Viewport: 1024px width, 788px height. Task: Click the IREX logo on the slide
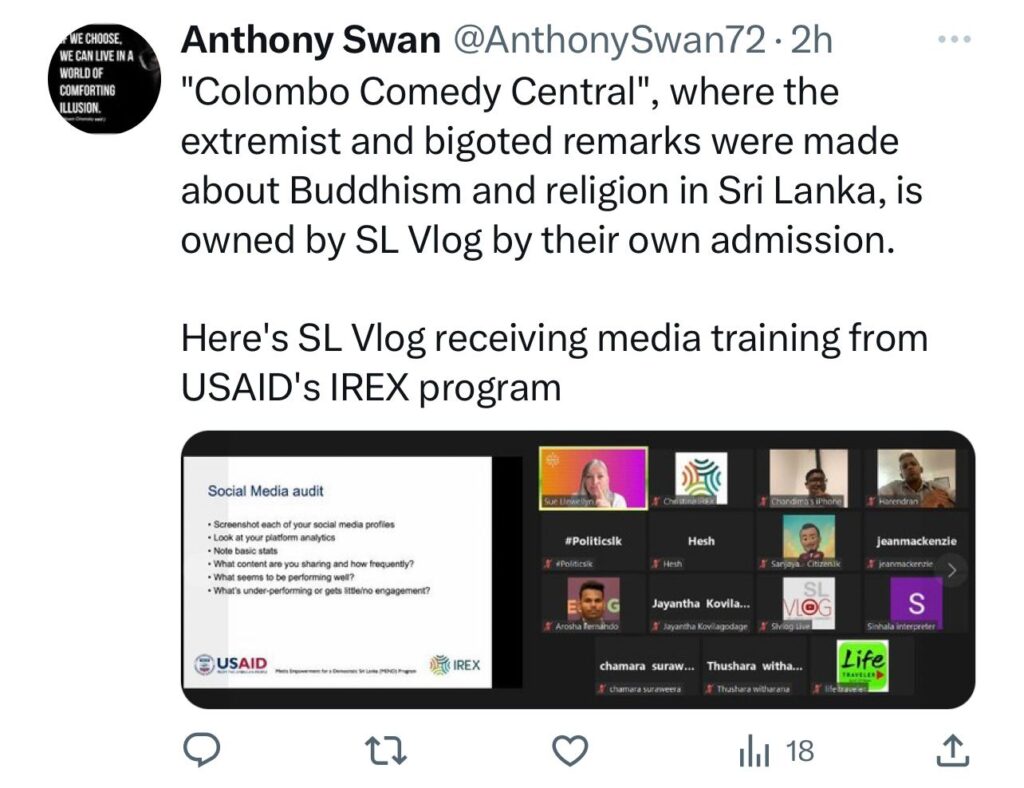[x=455, y=665]
